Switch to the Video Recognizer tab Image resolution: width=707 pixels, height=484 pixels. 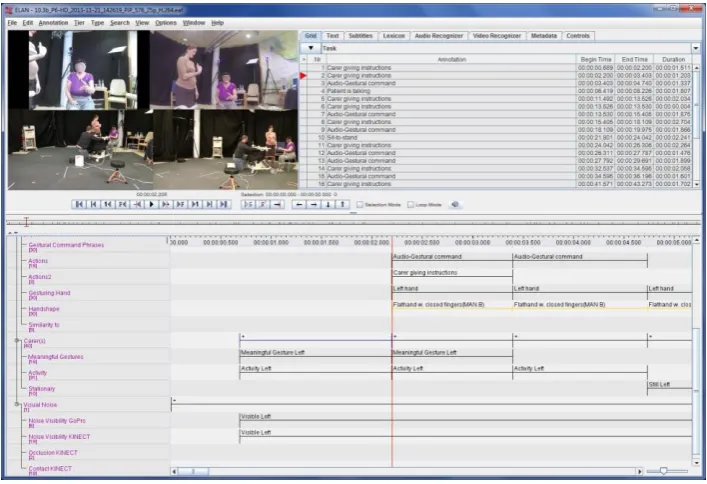tap(497, 36)
